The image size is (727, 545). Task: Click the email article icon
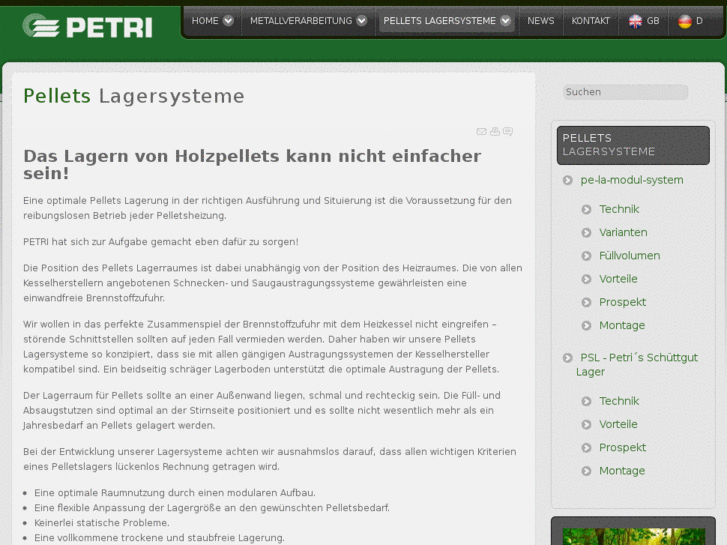(481, 132)
